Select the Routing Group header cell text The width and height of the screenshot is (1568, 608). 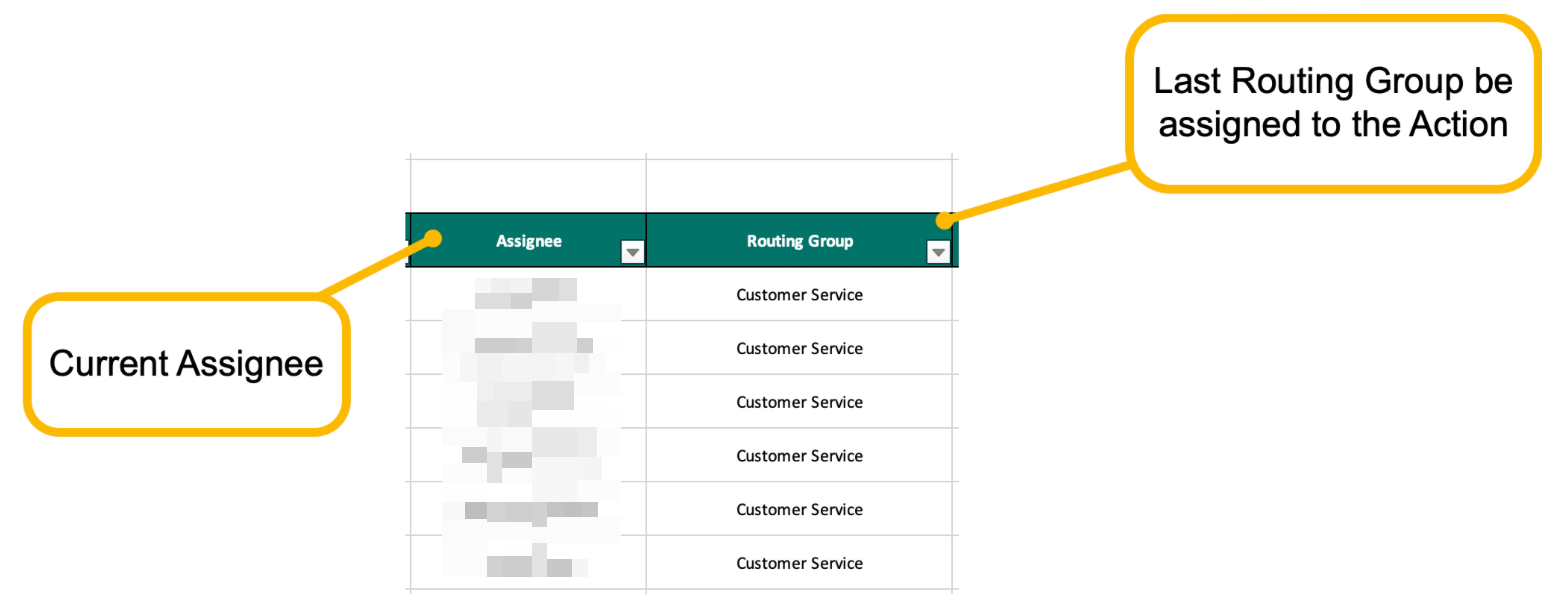pos(799,241)
